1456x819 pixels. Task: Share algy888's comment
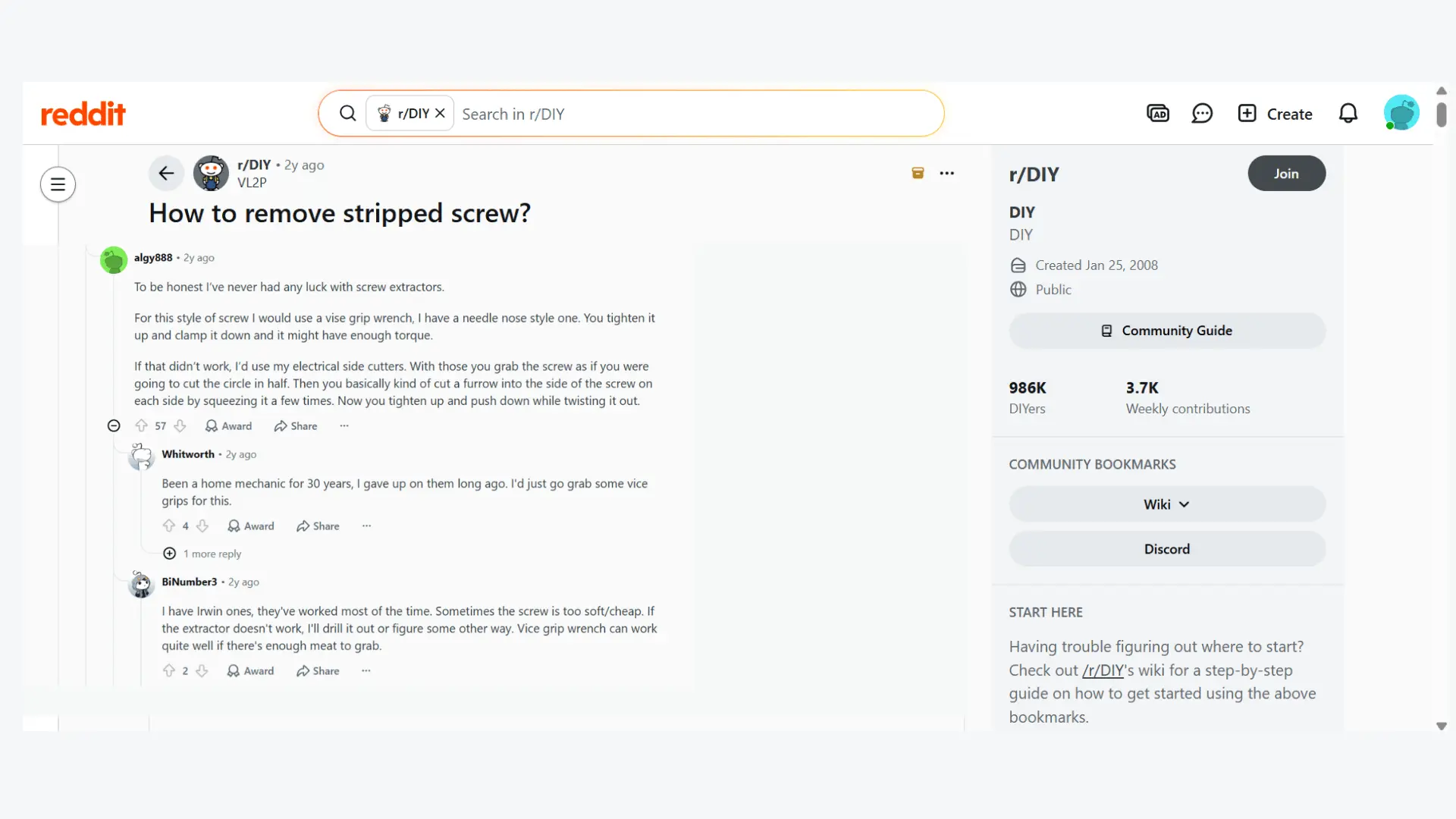(x=296, y=426)
